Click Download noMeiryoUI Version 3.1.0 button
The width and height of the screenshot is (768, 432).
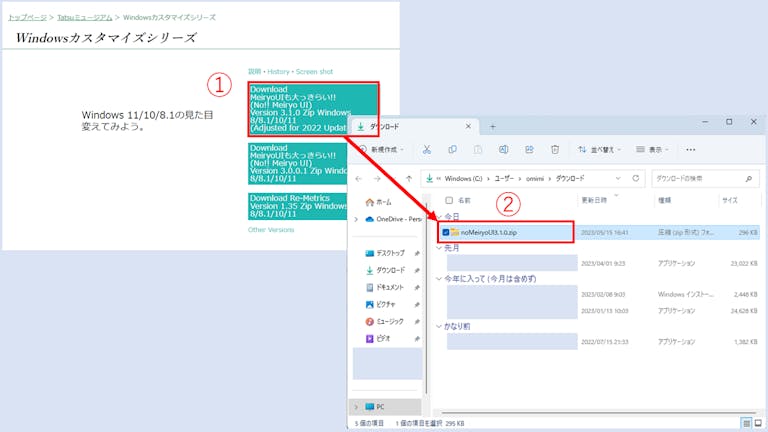[x=313, y=109]
